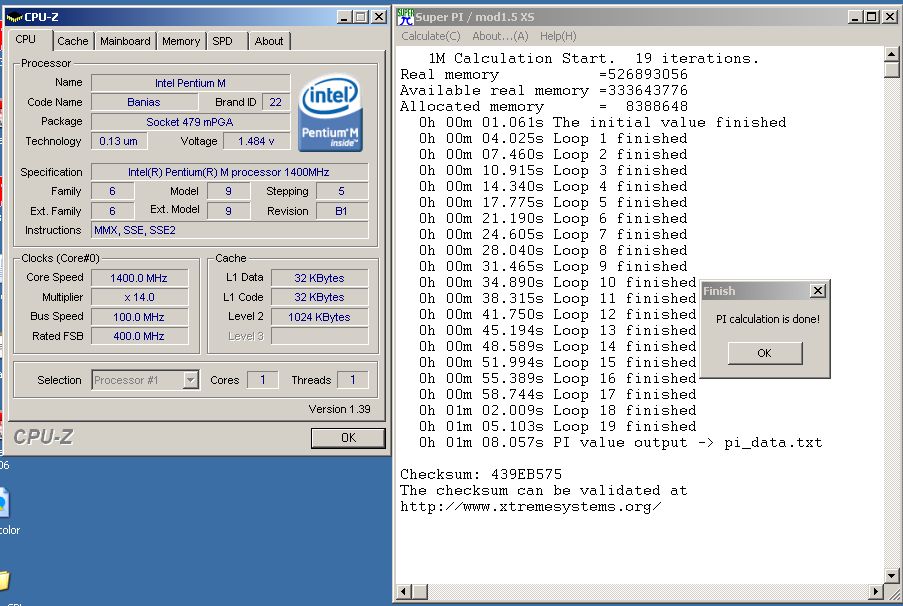Click the Threads value field
This screenshot has height=606, width=903.
(x=352, y=380)
